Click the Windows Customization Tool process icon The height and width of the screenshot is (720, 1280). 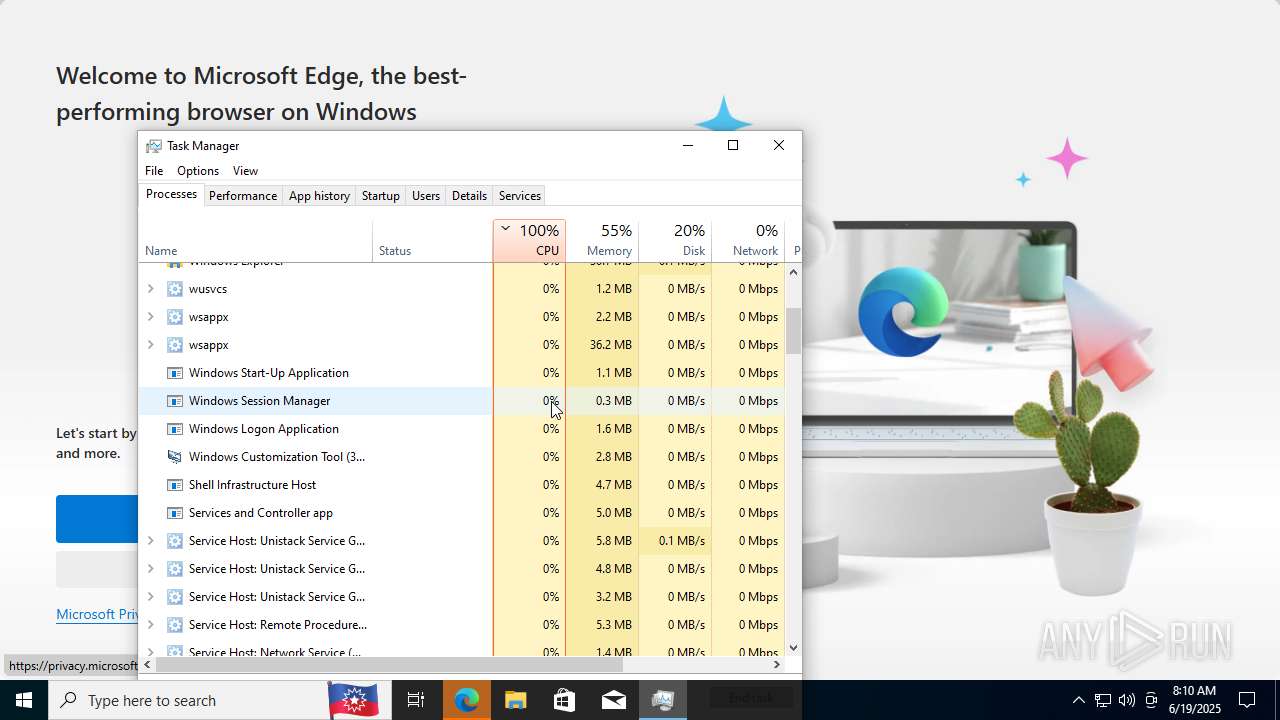175,457
